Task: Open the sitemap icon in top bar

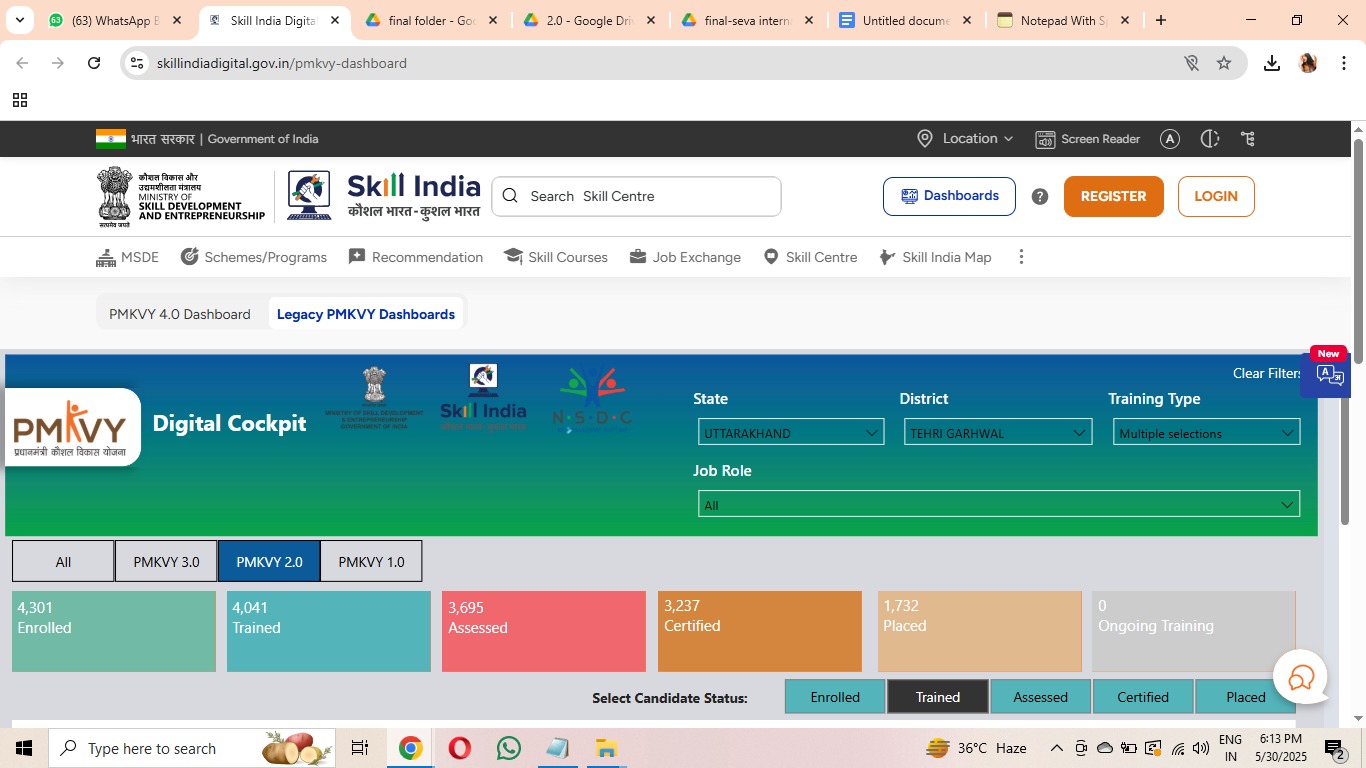Action: pyautogui.click(x=1247, y=139)
